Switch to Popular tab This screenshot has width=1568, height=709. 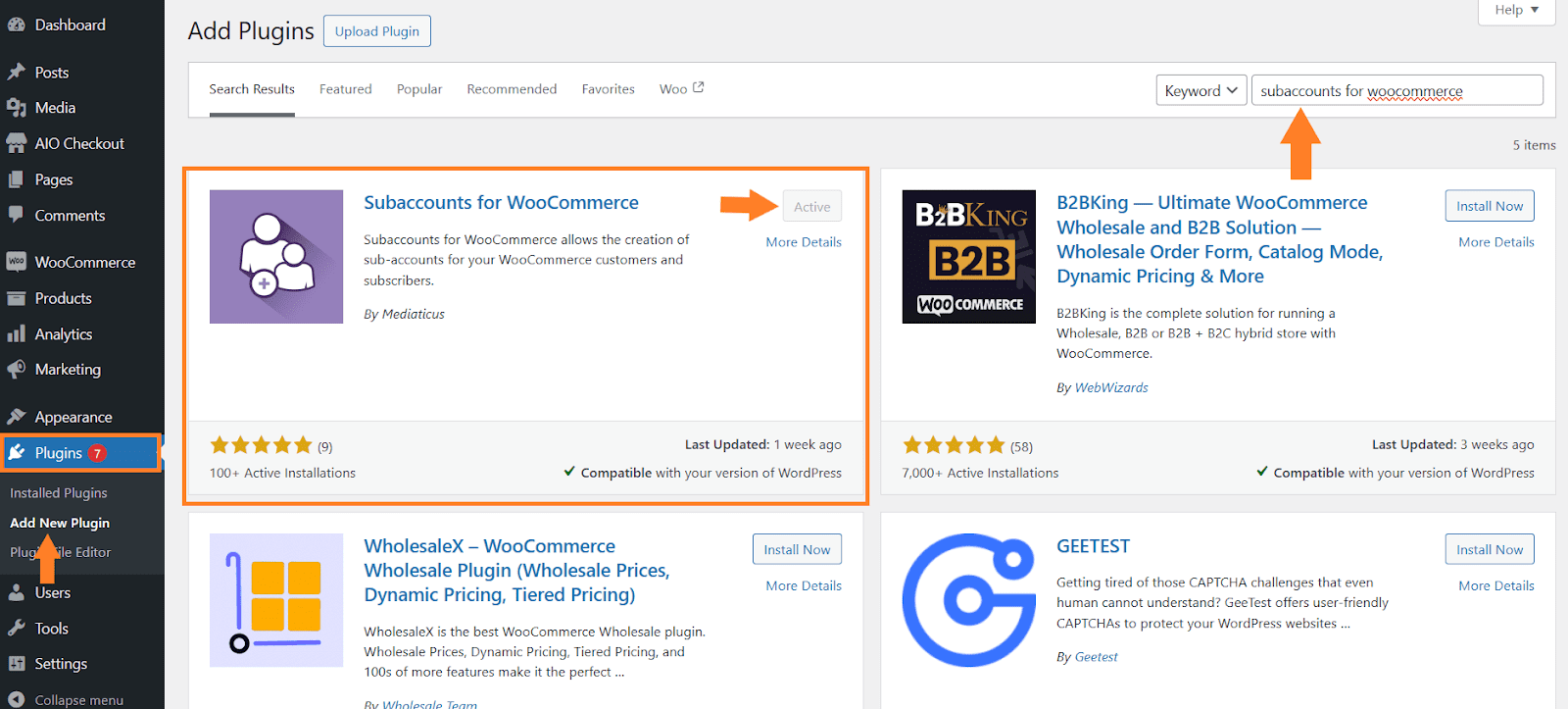click(419, 89)
